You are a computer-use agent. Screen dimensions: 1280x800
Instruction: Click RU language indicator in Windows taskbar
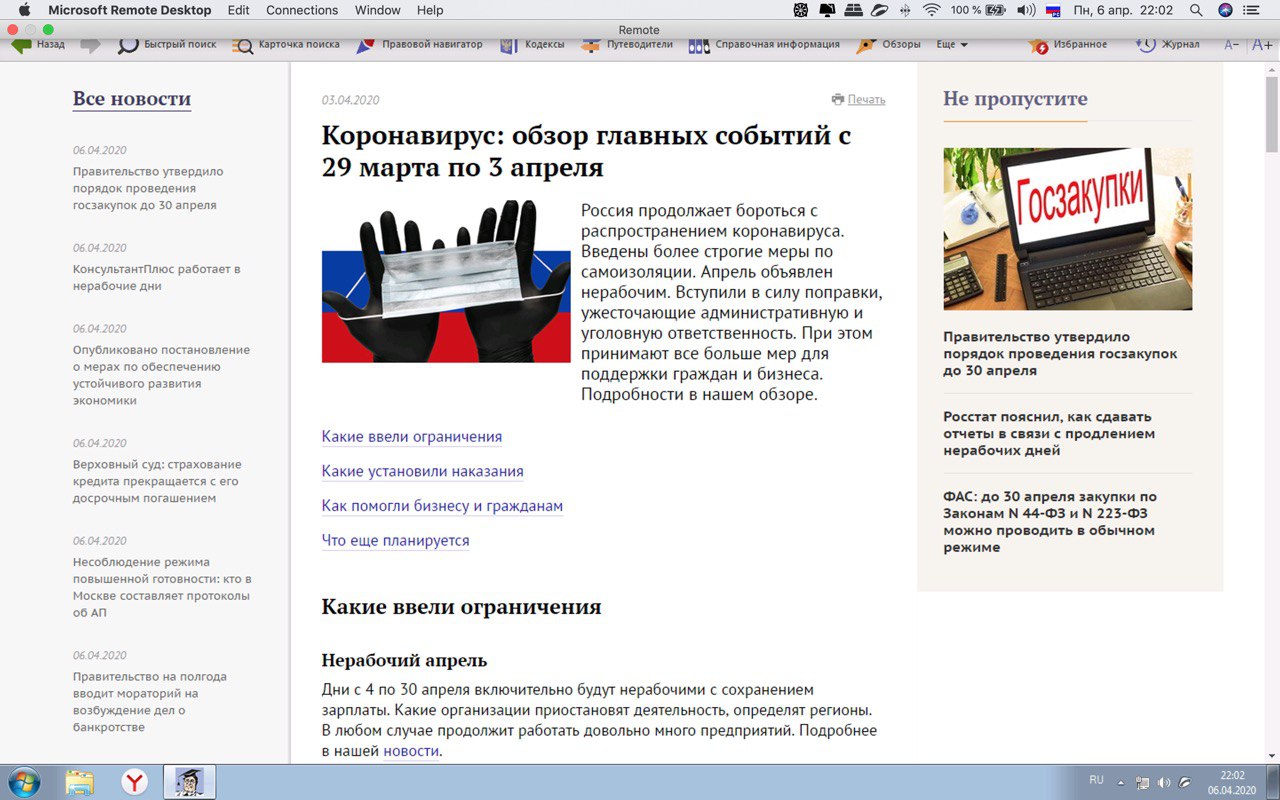point(1096,779)
